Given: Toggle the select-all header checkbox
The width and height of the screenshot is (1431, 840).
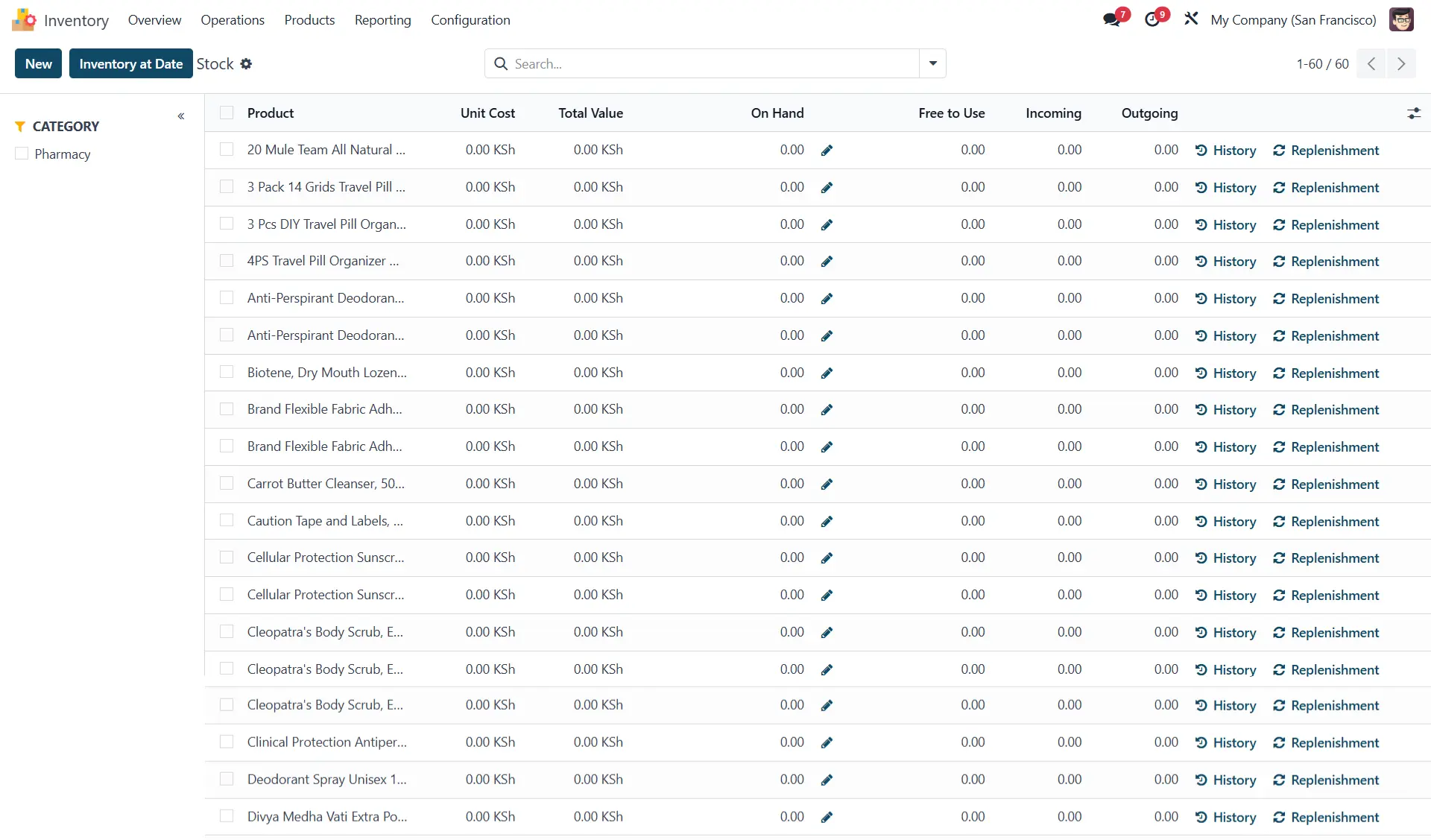Looking at the screenshot, I should point(227,113).
